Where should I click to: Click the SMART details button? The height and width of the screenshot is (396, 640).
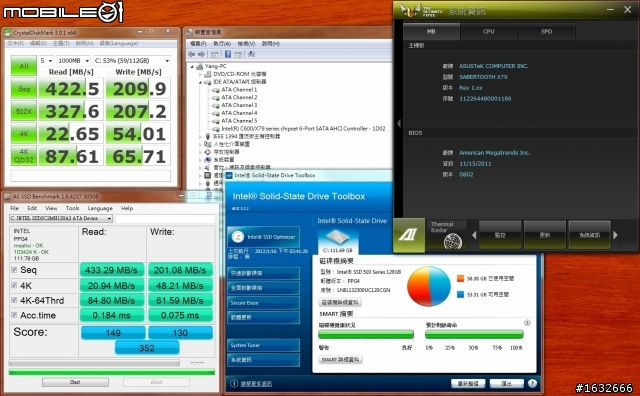[x=340, y=360]
